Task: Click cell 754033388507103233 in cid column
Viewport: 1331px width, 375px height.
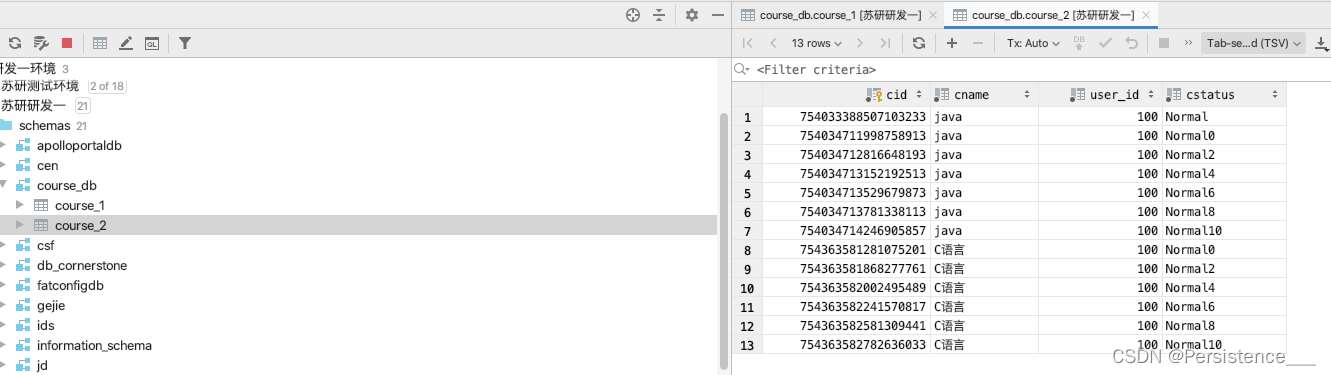Action: click(x=846, y=117)
